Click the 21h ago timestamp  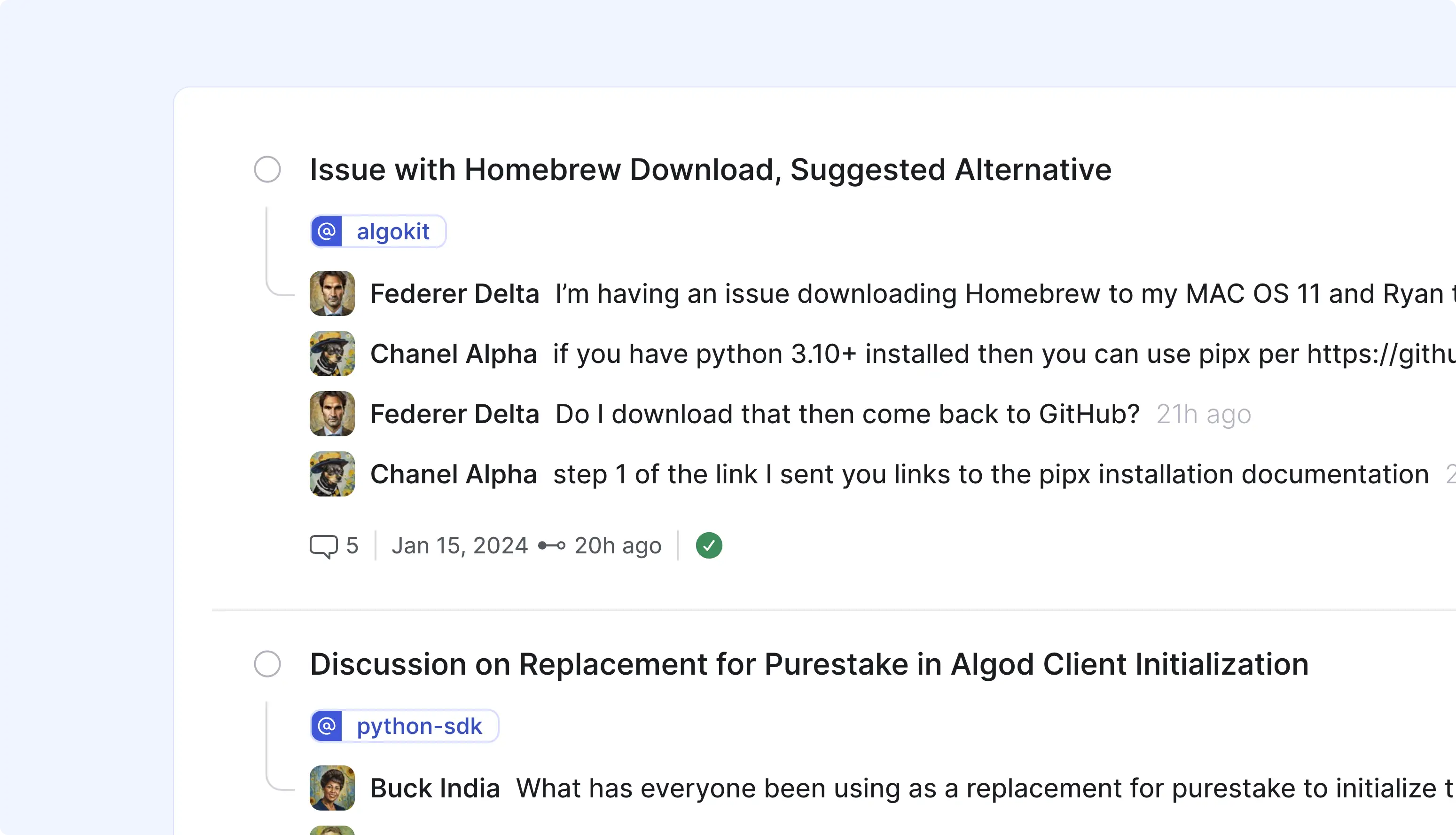(1203, 413)
